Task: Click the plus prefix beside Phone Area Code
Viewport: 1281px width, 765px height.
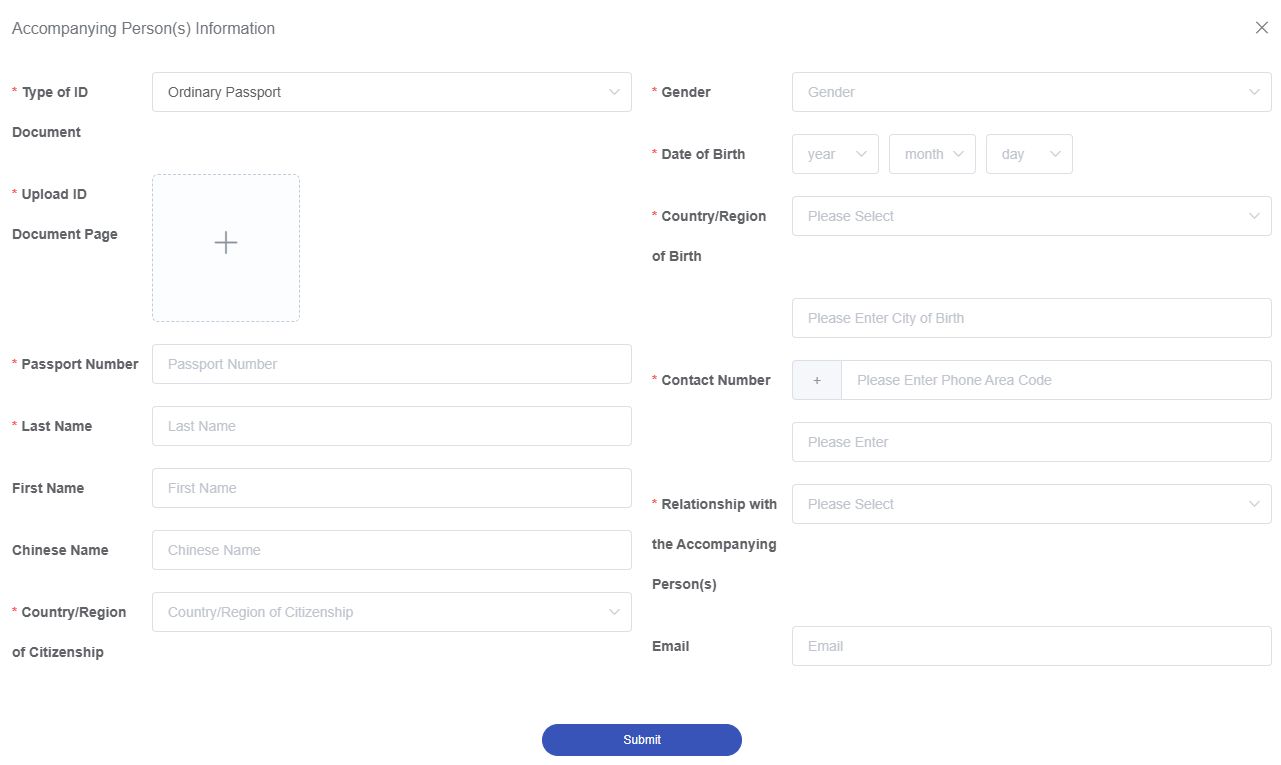Action: coord(817,380)
